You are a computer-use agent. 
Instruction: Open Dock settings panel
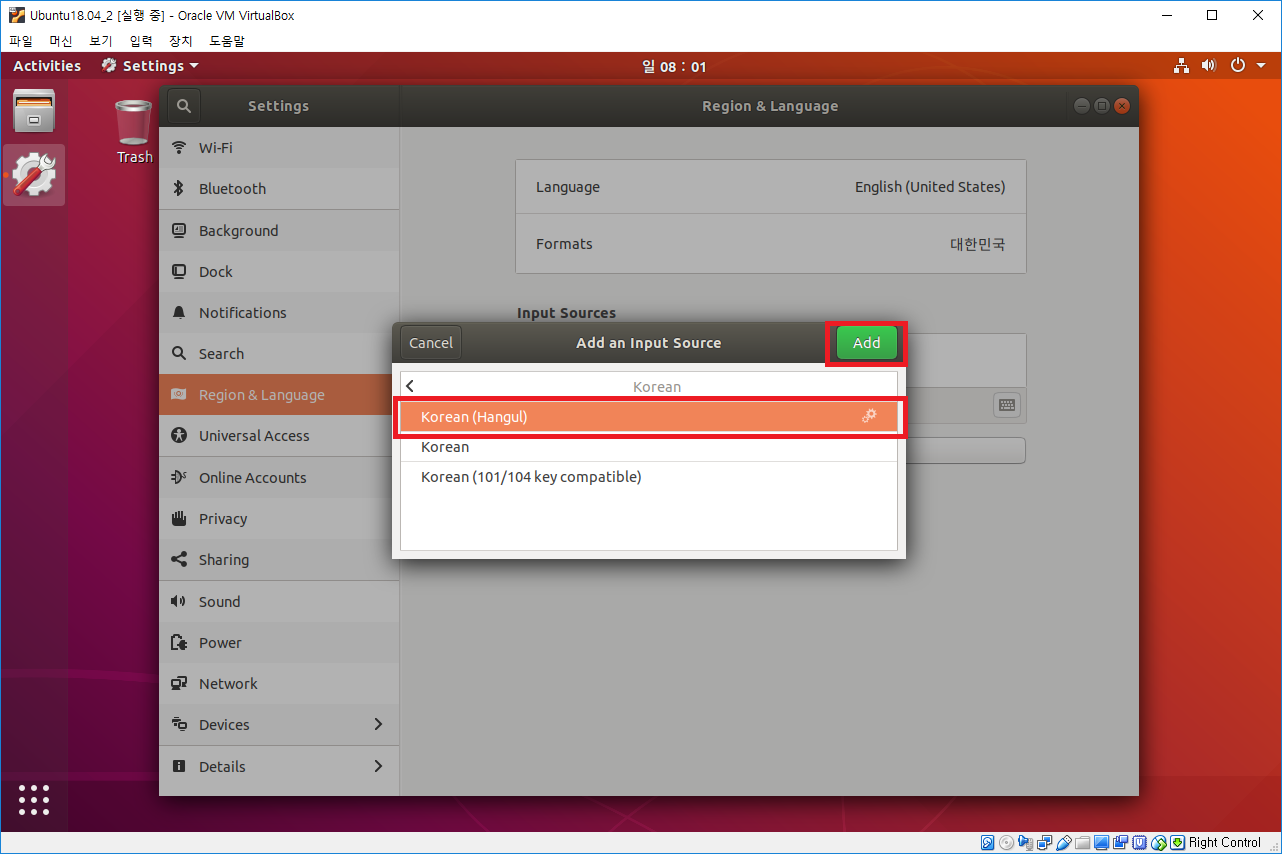click(279, 271)
